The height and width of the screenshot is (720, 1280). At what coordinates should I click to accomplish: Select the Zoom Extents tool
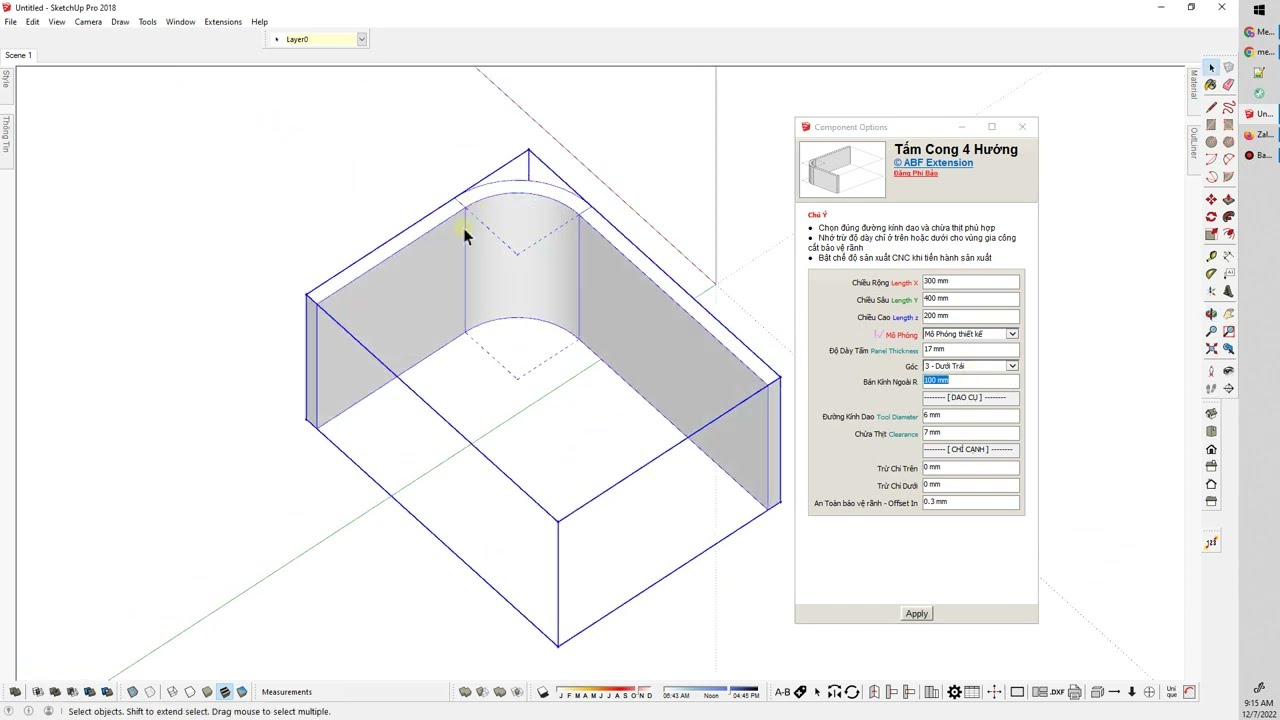pyautogui.click(x=1211, y=349)
